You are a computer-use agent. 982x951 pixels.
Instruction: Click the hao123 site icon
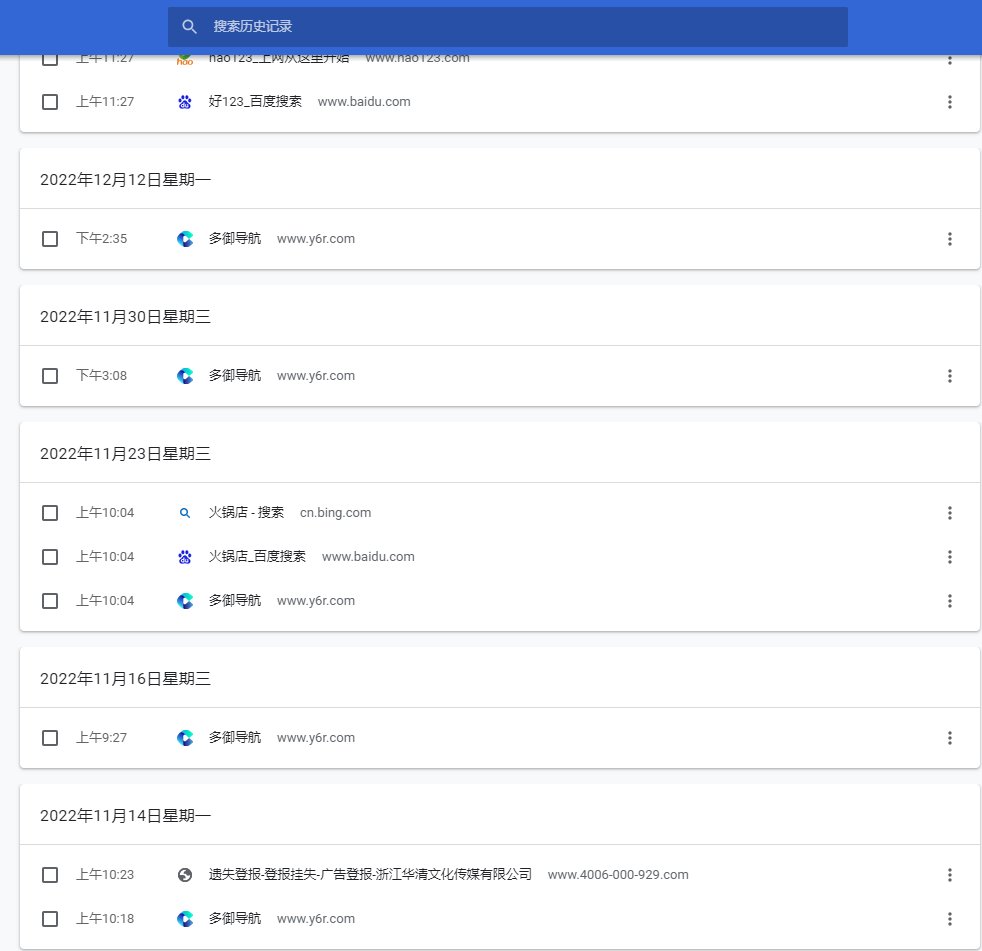184,58
